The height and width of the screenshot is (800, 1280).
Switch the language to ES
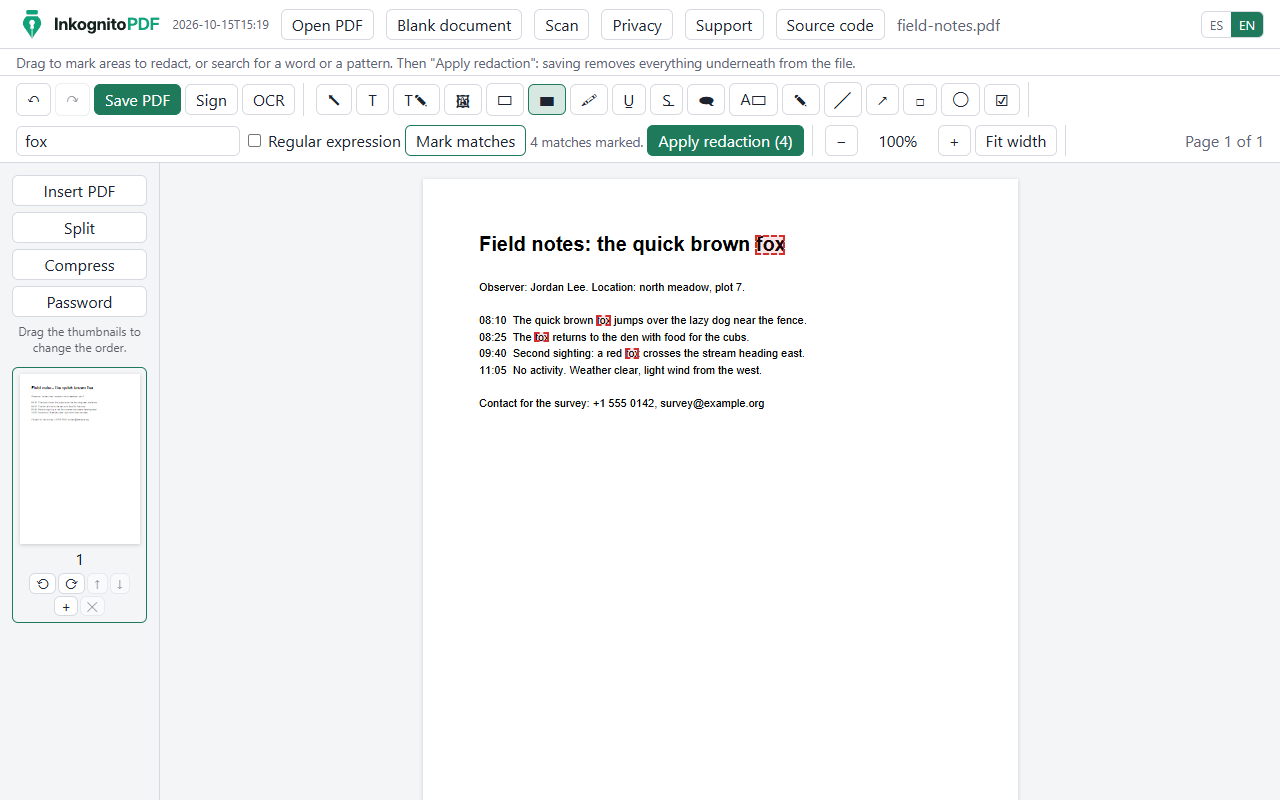[1216, 25]
